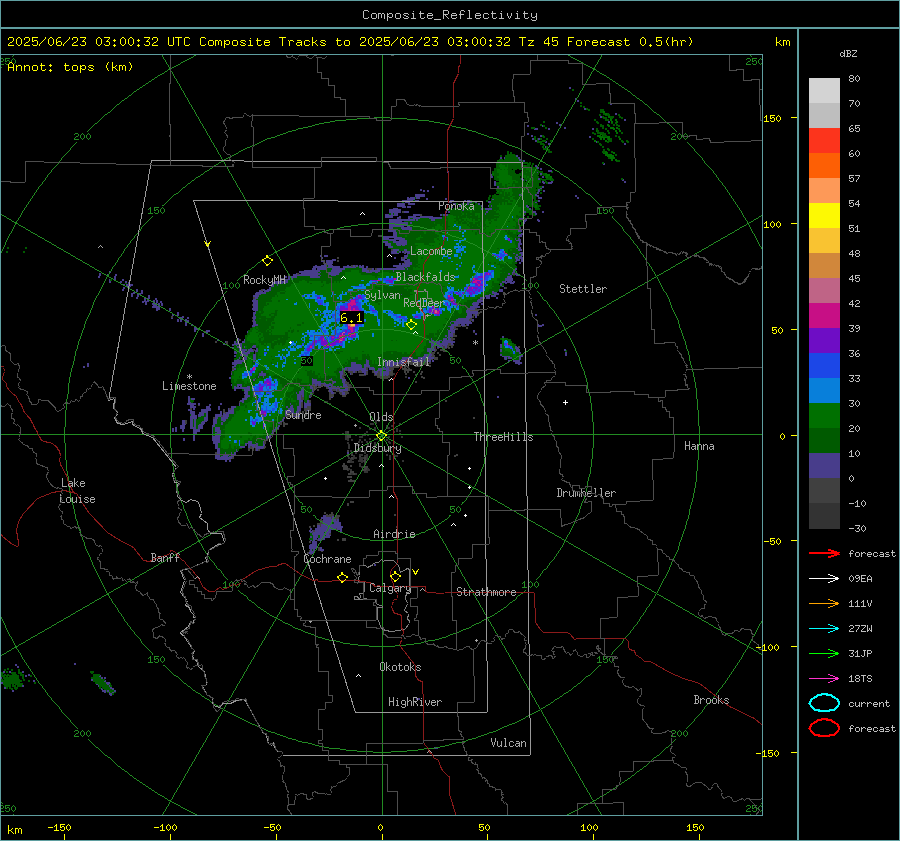Click the Drumheller label
900x841 pixels.
(586, 493)
